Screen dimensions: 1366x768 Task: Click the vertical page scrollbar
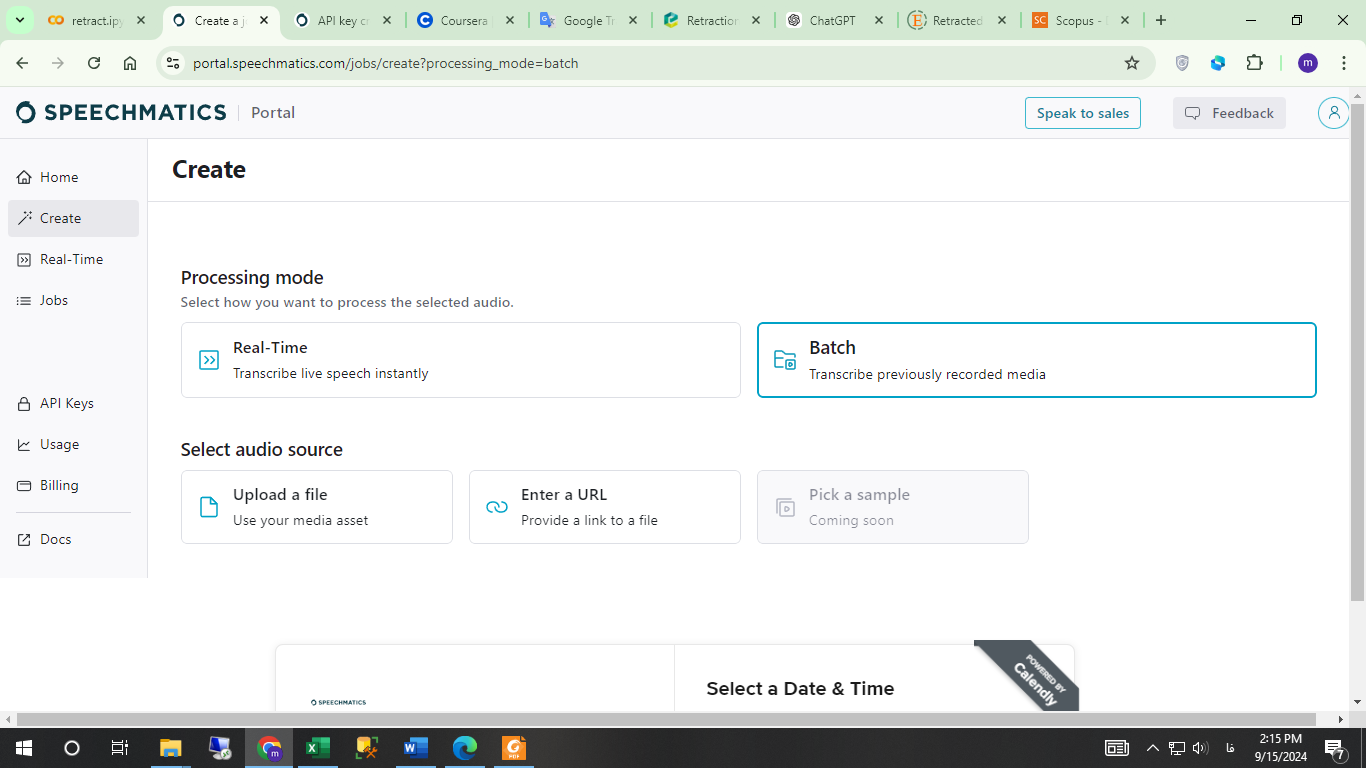click(x=1357, y=350)
